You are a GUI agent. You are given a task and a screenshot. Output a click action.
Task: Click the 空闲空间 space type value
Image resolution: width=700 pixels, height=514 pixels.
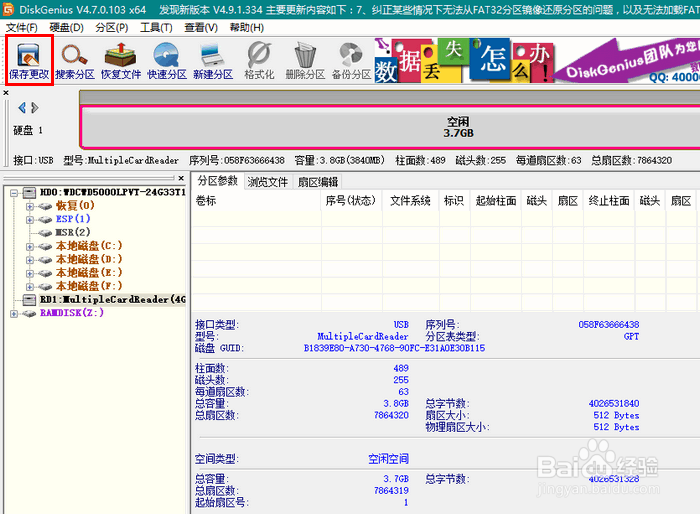click(388, 459)
